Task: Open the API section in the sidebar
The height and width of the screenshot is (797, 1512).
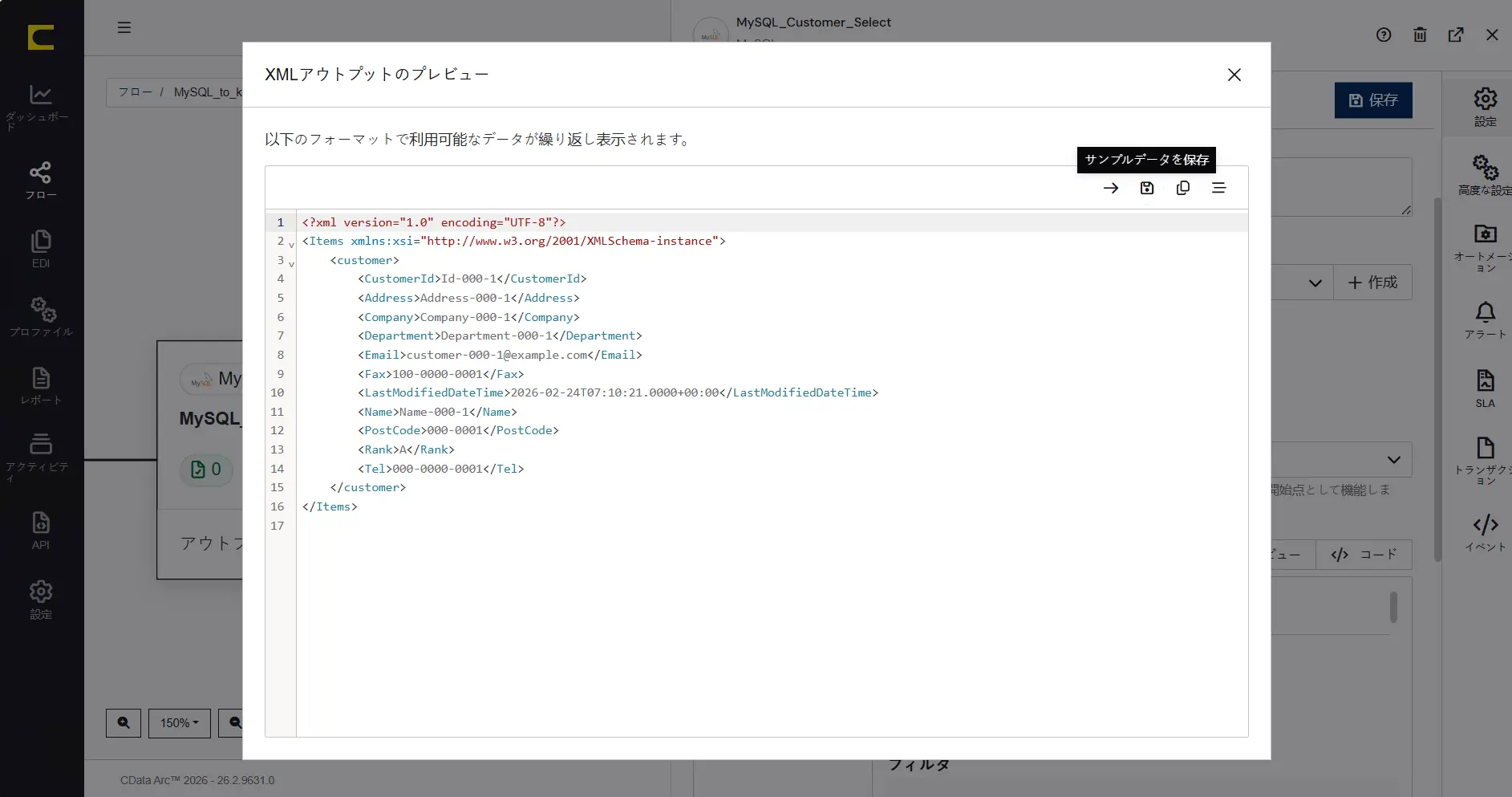Action: point(41,531)
